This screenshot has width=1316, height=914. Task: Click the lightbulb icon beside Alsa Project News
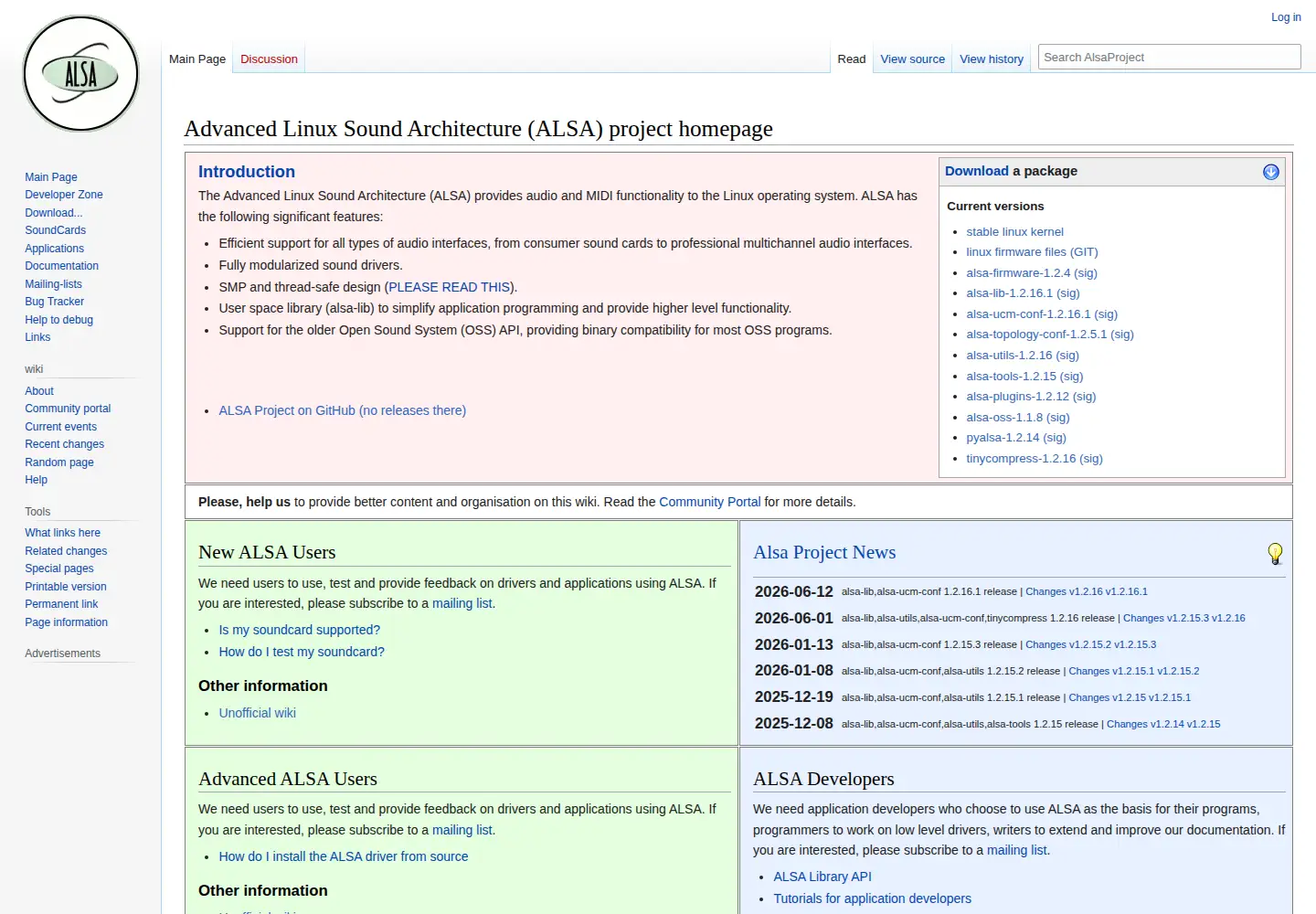pyautogui.click(x=1275, y=553)
